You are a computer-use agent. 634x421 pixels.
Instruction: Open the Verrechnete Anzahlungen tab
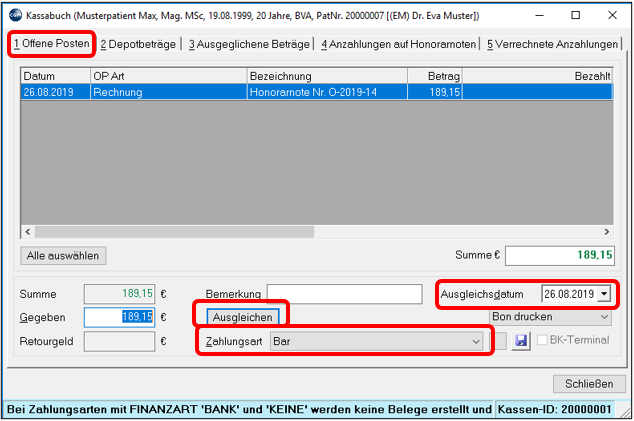coord(552,44)
